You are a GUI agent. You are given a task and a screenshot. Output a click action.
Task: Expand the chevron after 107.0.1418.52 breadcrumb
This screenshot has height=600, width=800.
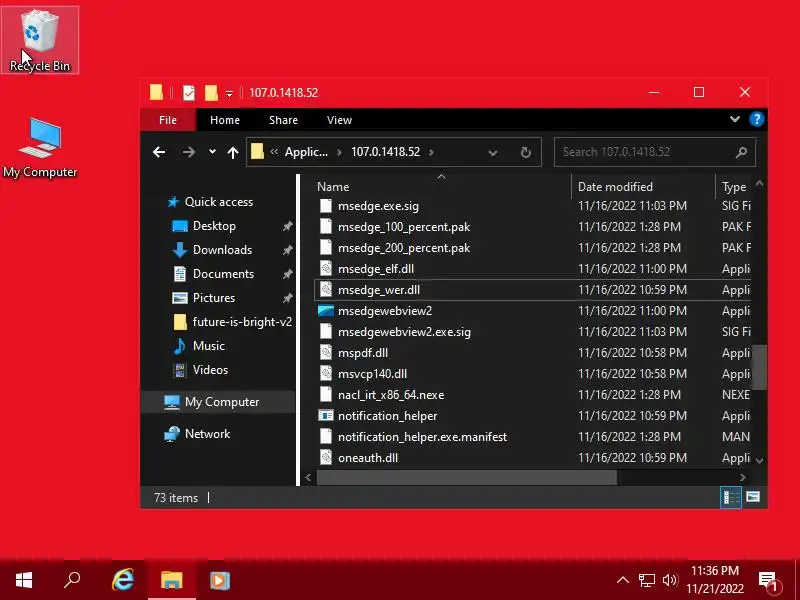point(431,152)
